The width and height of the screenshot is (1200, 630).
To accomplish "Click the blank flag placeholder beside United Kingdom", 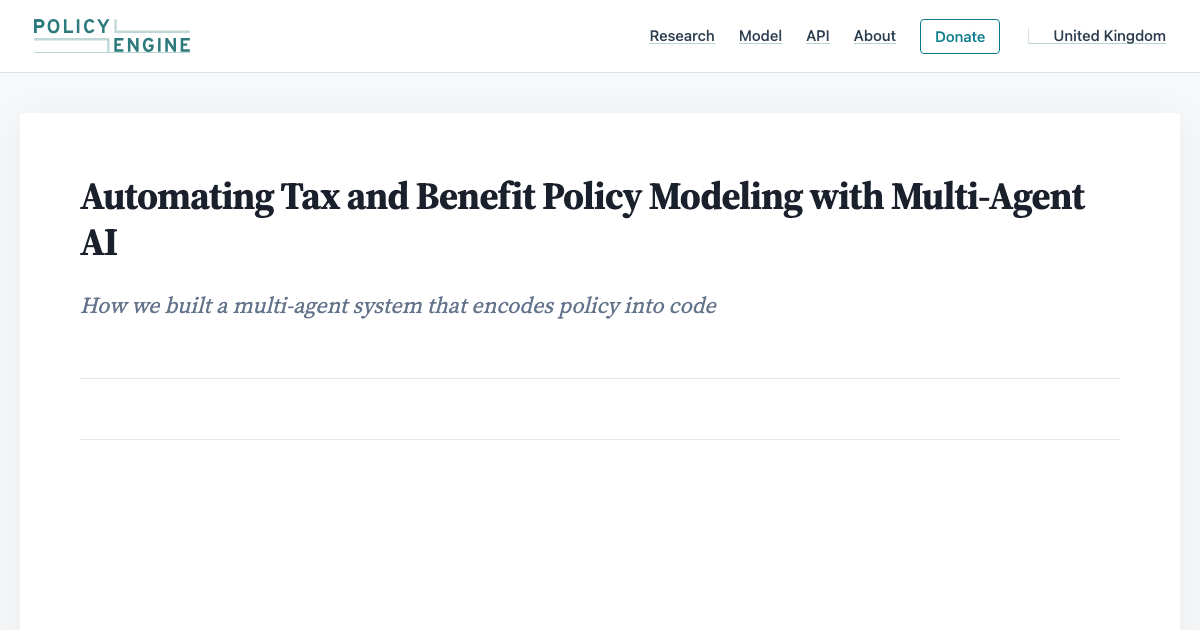I will point(1038,36).
